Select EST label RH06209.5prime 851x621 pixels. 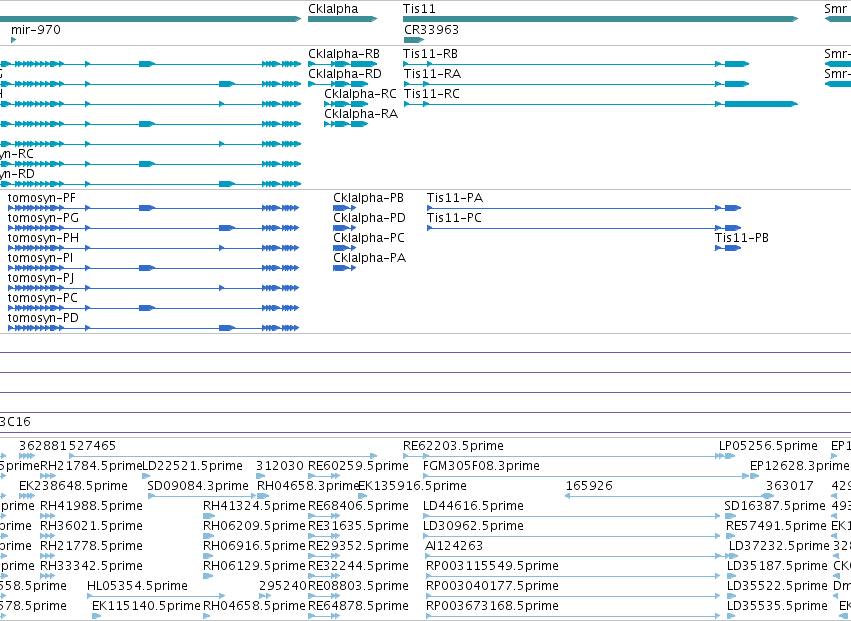coord(254,526)
